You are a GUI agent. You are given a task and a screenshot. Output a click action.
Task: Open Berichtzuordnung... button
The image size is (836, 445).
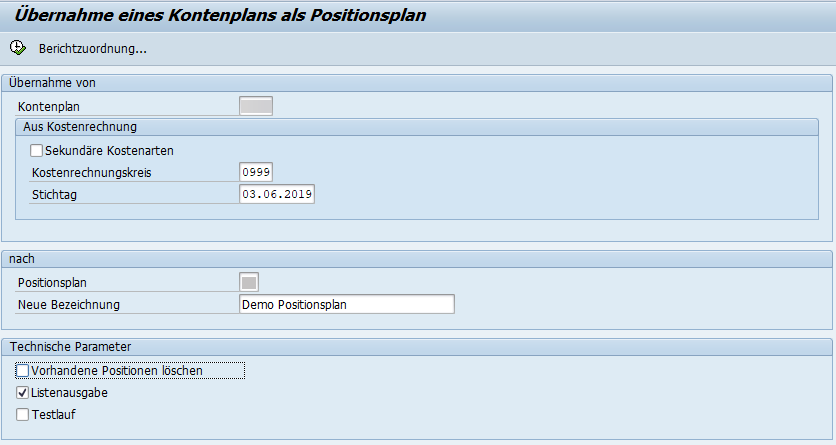(92, 49)
